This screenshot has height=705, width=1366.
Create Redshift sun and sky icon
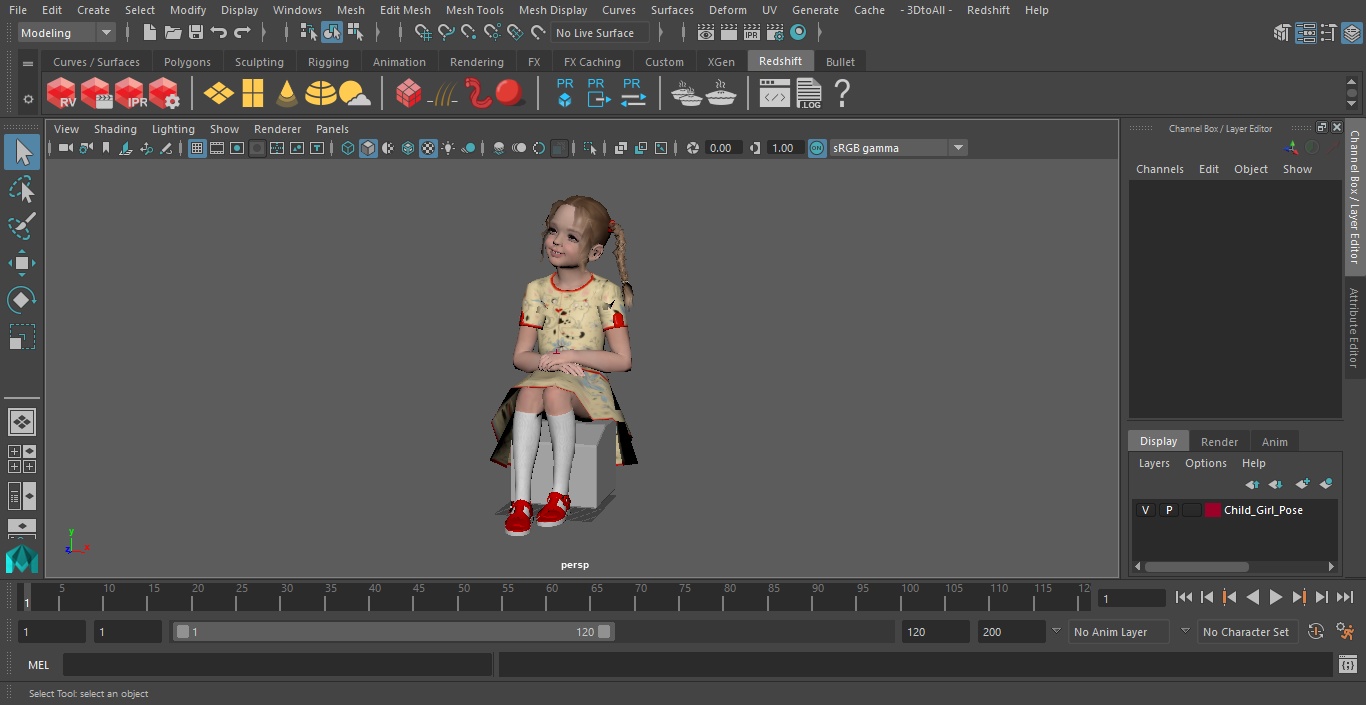pos(355,94)
